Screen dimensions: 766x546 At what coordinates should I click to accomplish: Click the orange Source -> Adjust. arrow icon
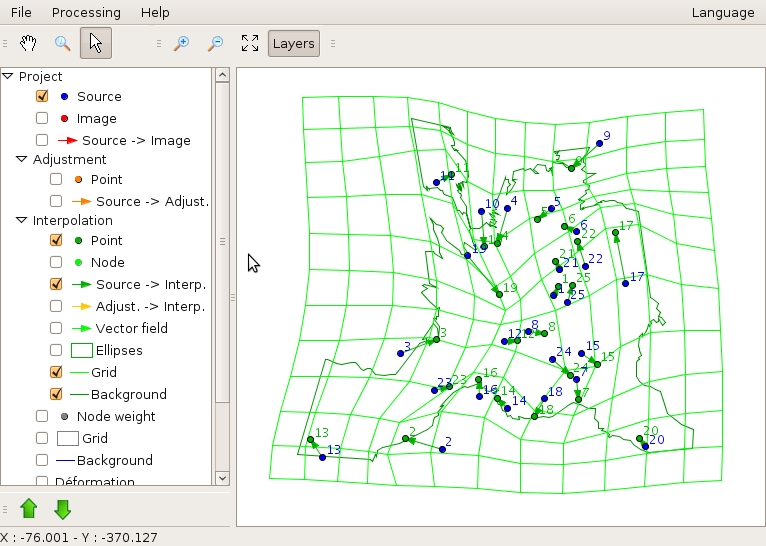click(82, 201)
